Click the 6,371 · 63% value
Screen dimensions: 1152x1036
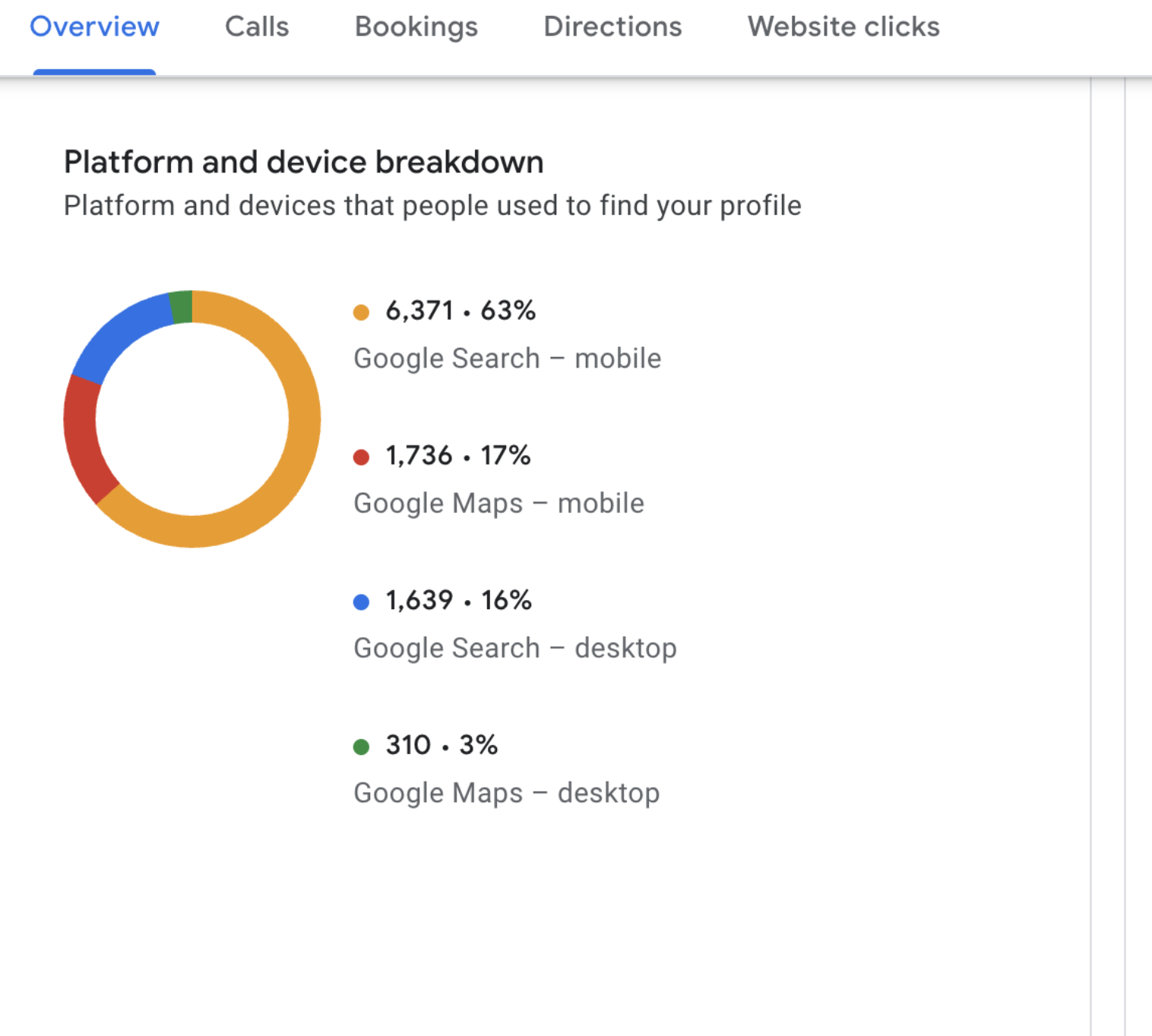coord(460,311)
